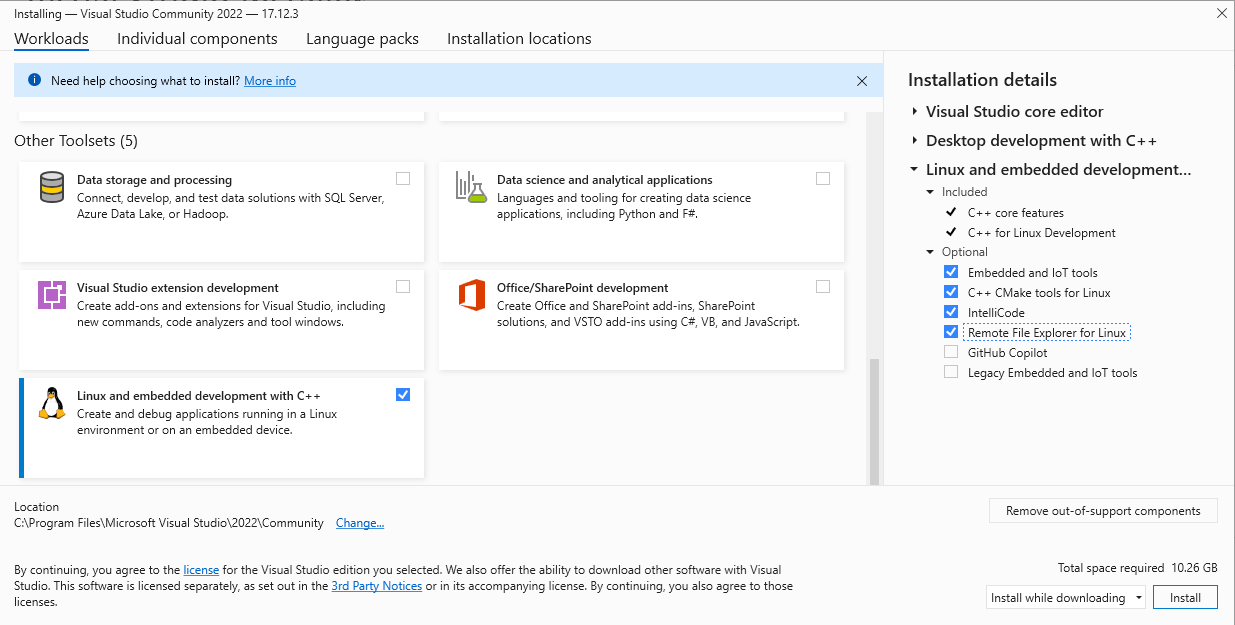Expand Visual Studio core editor details
This screenshot has height=625, width=1235.
tap(914, 112)
